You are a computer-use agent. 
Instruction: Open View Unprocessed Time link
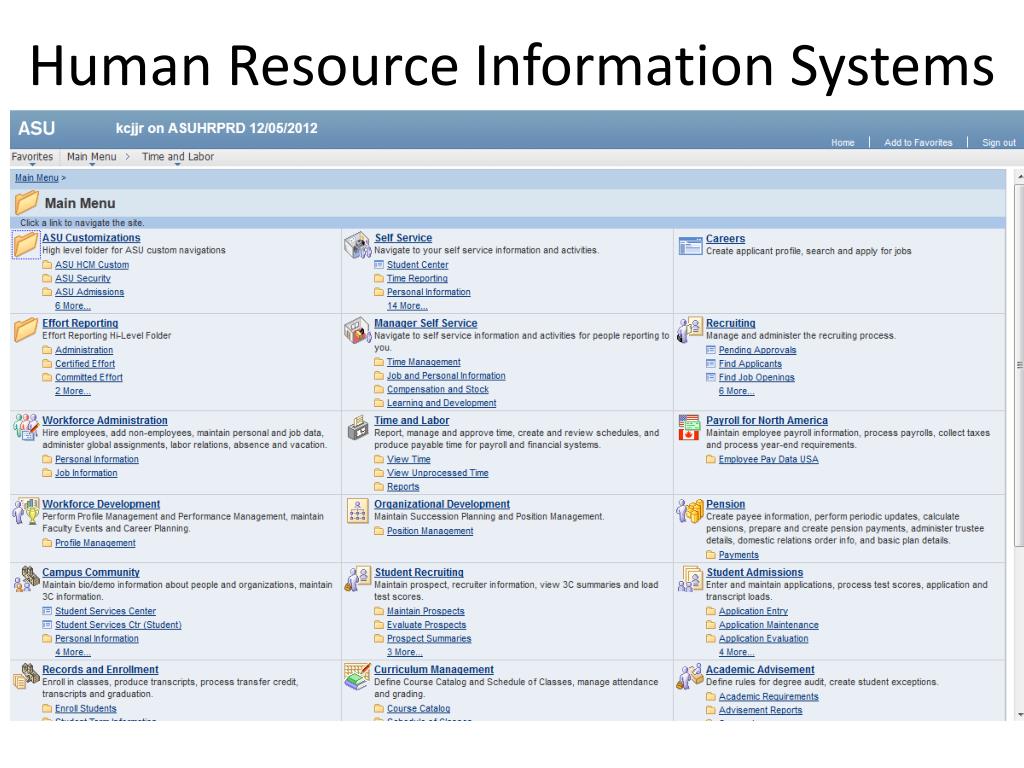tap(438, 473)
